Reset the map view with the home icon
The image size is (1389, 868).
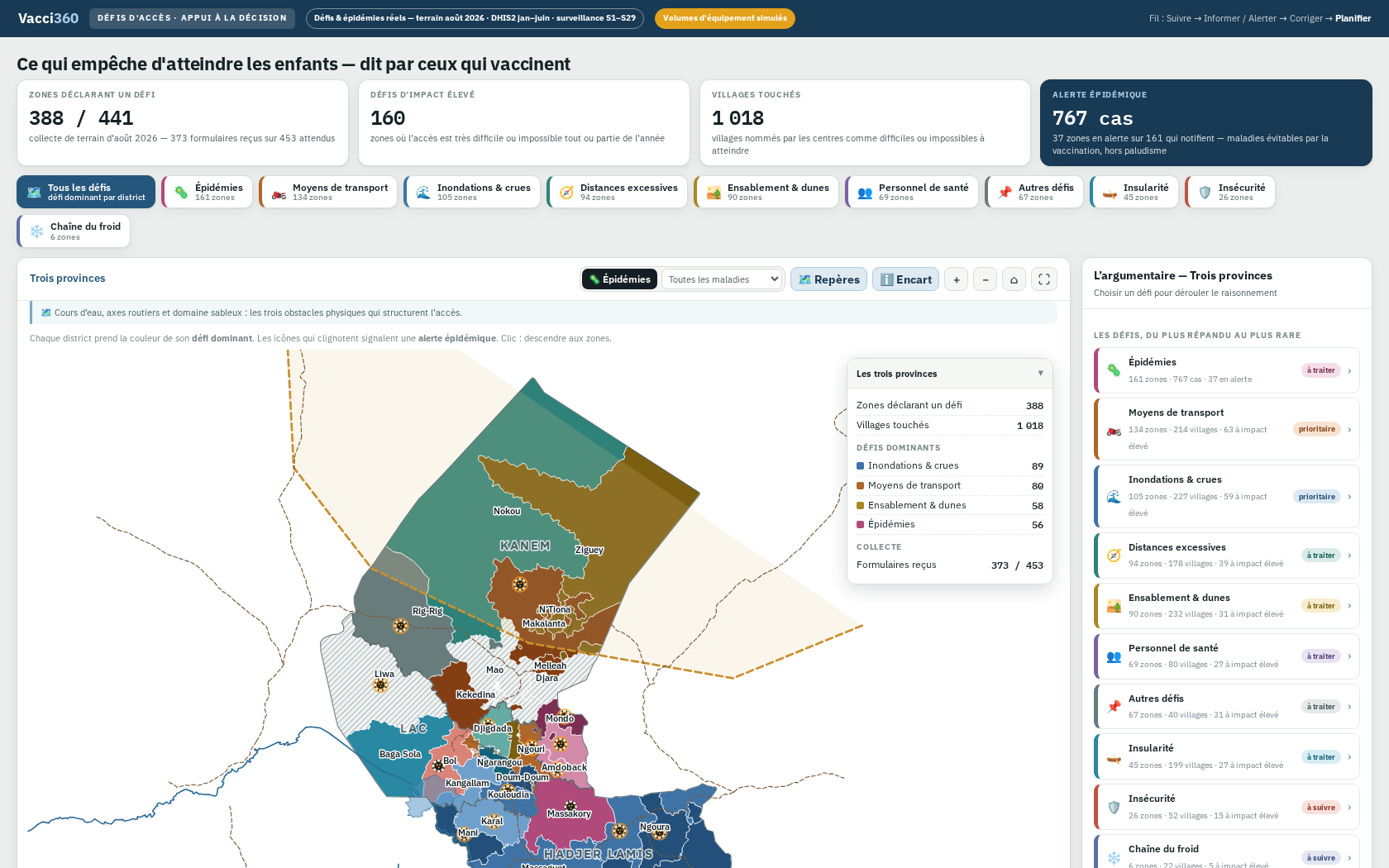[1014, 279]
